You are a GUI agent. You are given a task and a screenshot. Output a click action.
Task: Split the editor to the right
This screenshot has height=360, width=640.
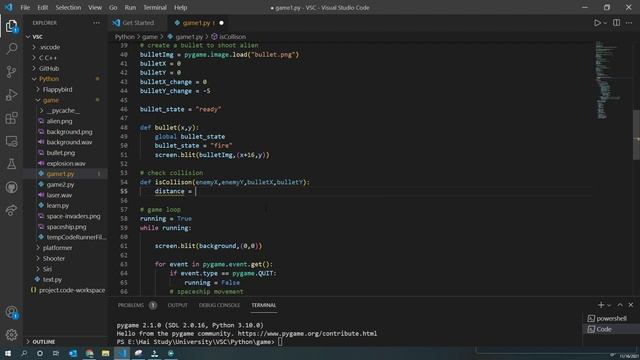(x=616, y=23)
